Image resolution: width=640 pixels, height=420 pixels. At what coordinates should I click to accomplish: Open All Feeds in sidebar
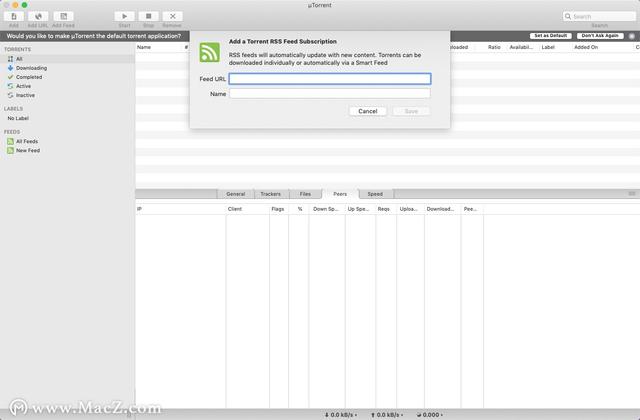[x=67, y=141]
